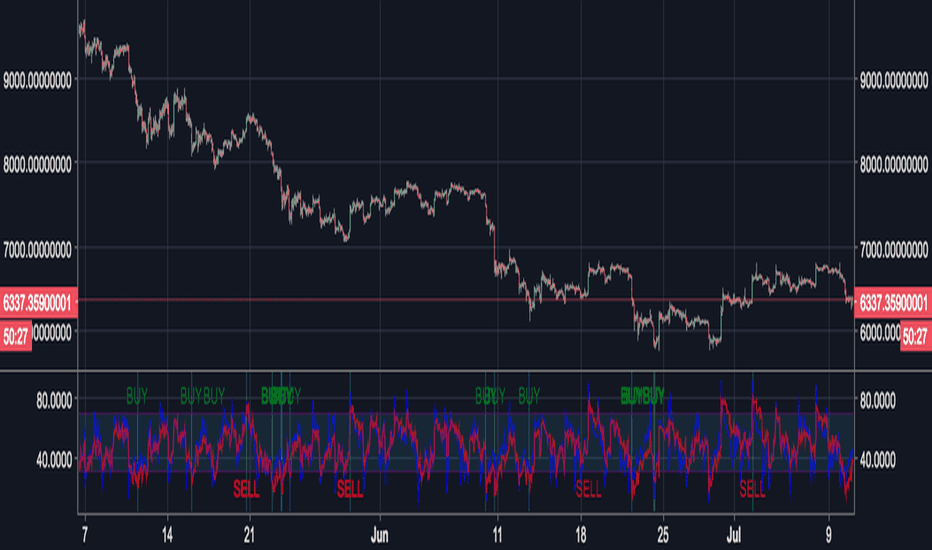Select the Jul label on the time axis
This screenshot has height=550, width=932.
tap(733, 536)
